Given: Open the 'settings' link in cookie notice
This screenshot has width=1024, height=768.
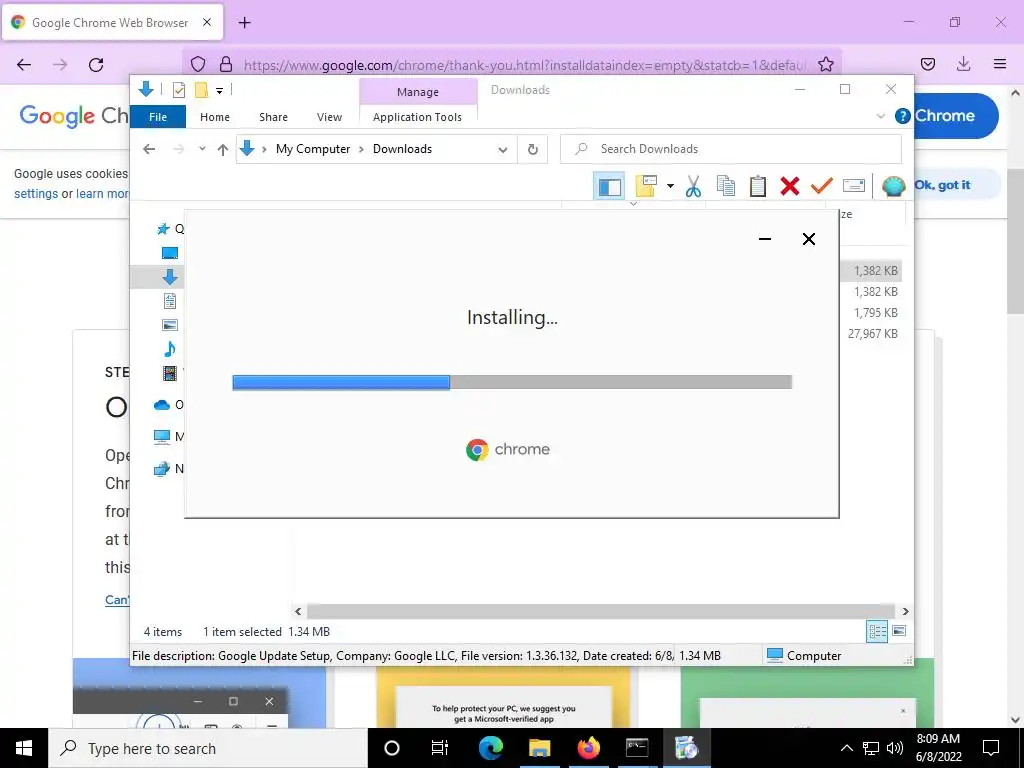Looking at the screenshot, I should coord(36,194).
